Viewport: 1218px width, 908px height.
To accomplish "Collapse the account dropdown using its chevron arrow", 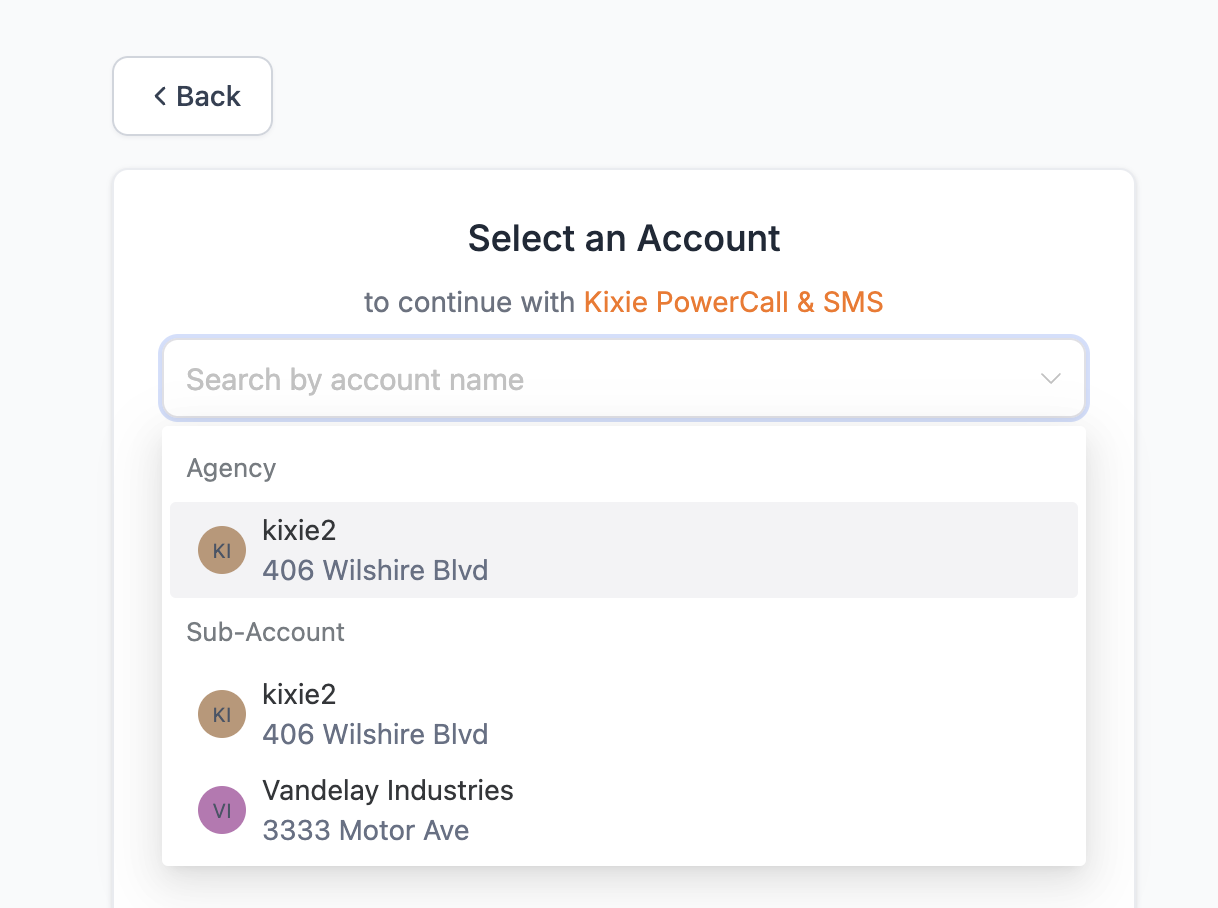I will pos(1050,379).
